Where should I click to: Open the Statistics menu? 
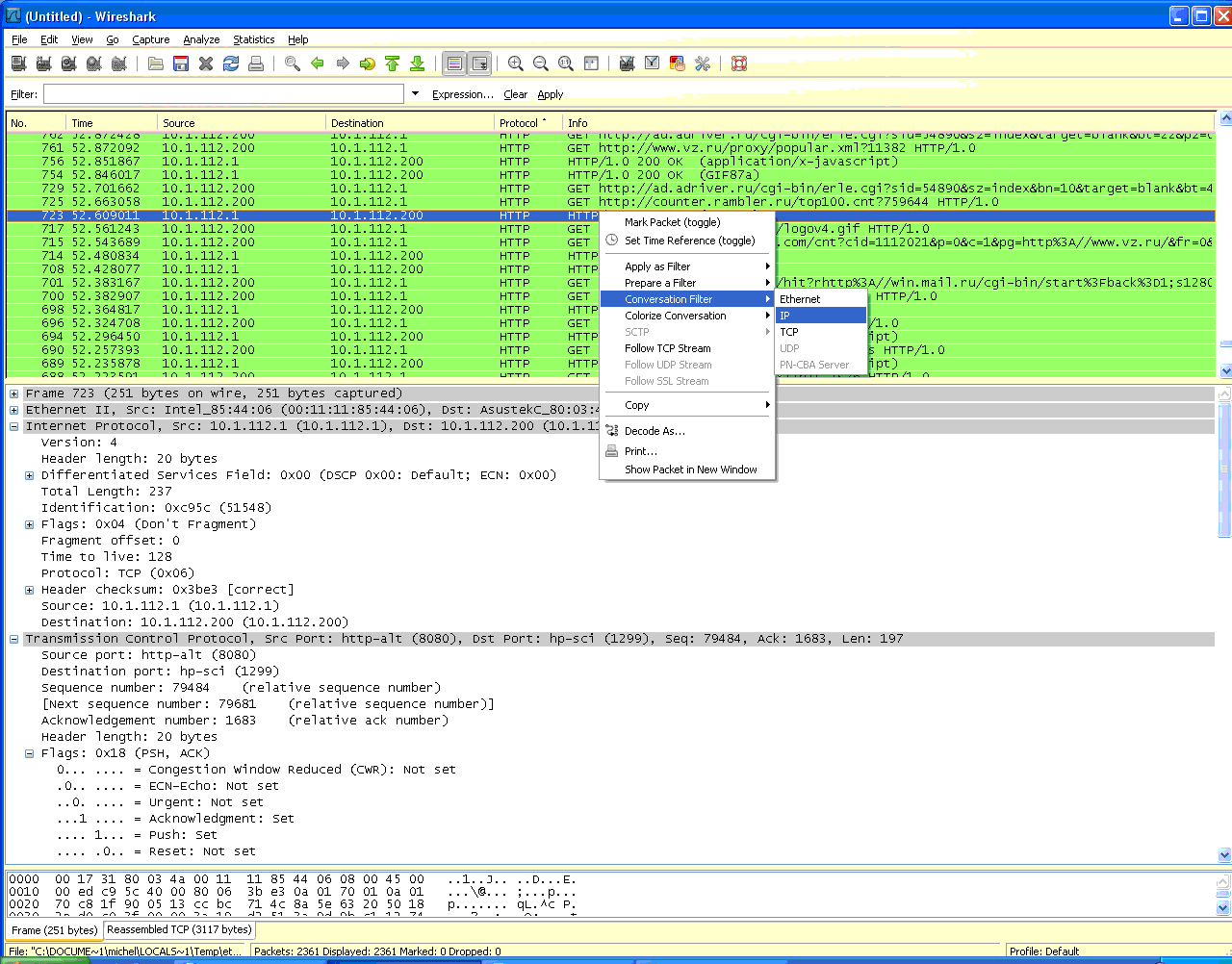pyautogui.click(x=253, y=39)
